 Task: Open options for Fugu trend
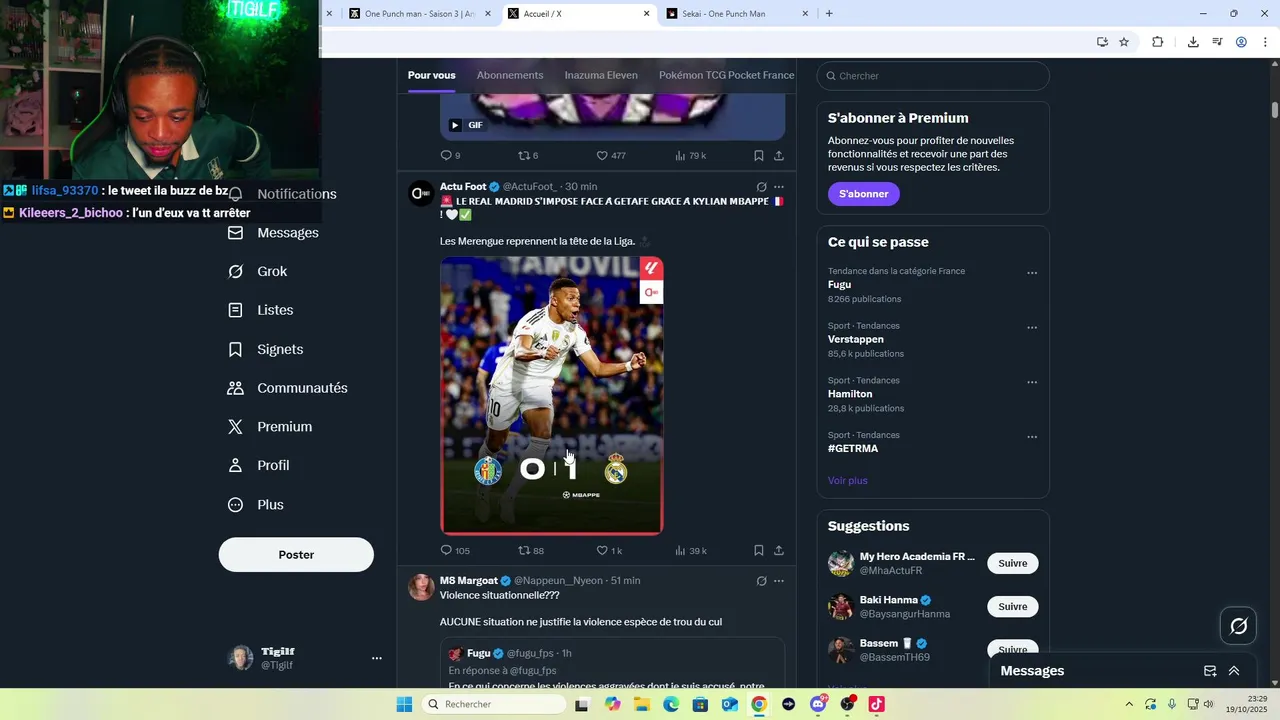pos(1032,273)
